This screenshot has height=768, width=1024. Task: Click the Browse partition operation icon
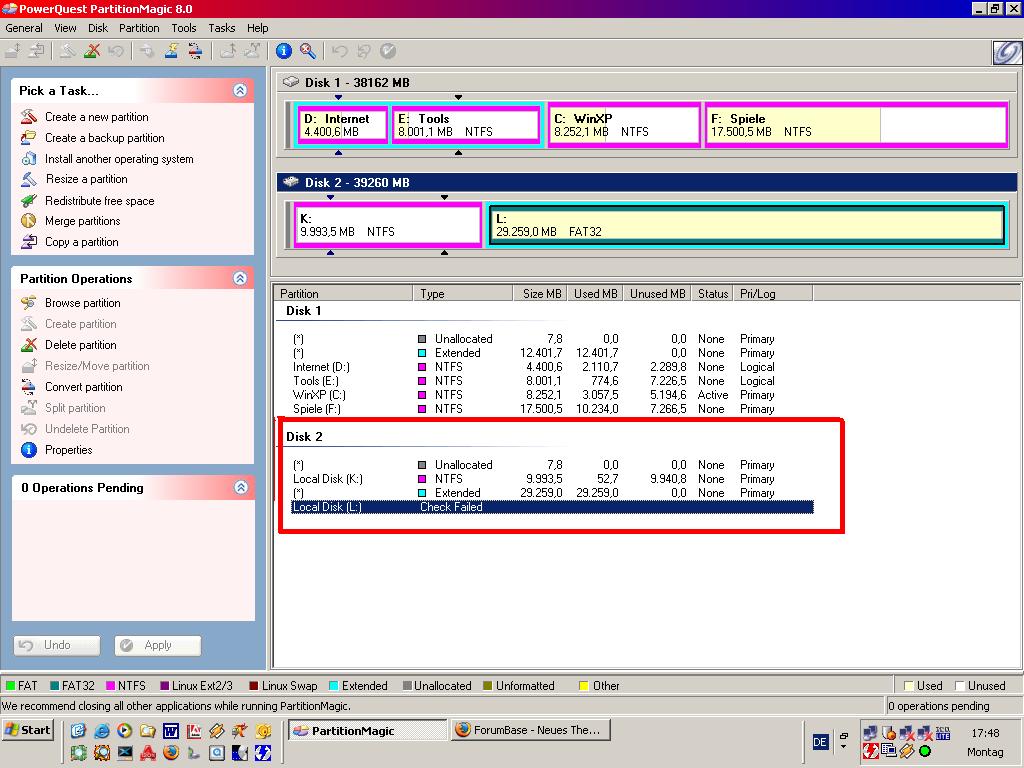(29, 303)
